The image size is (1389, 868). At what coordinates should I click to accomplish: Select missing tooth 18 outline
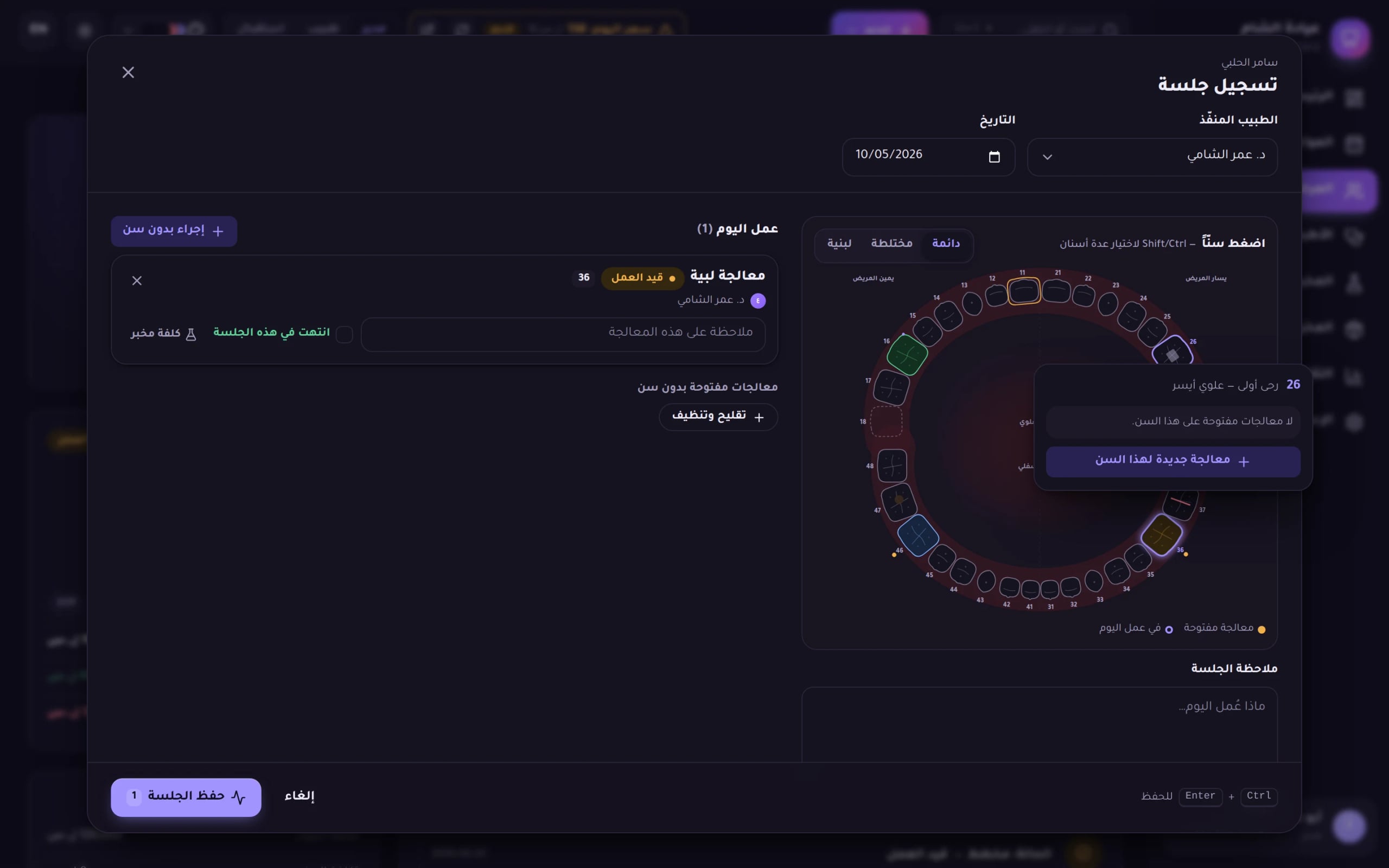click(x=886, y=422)
